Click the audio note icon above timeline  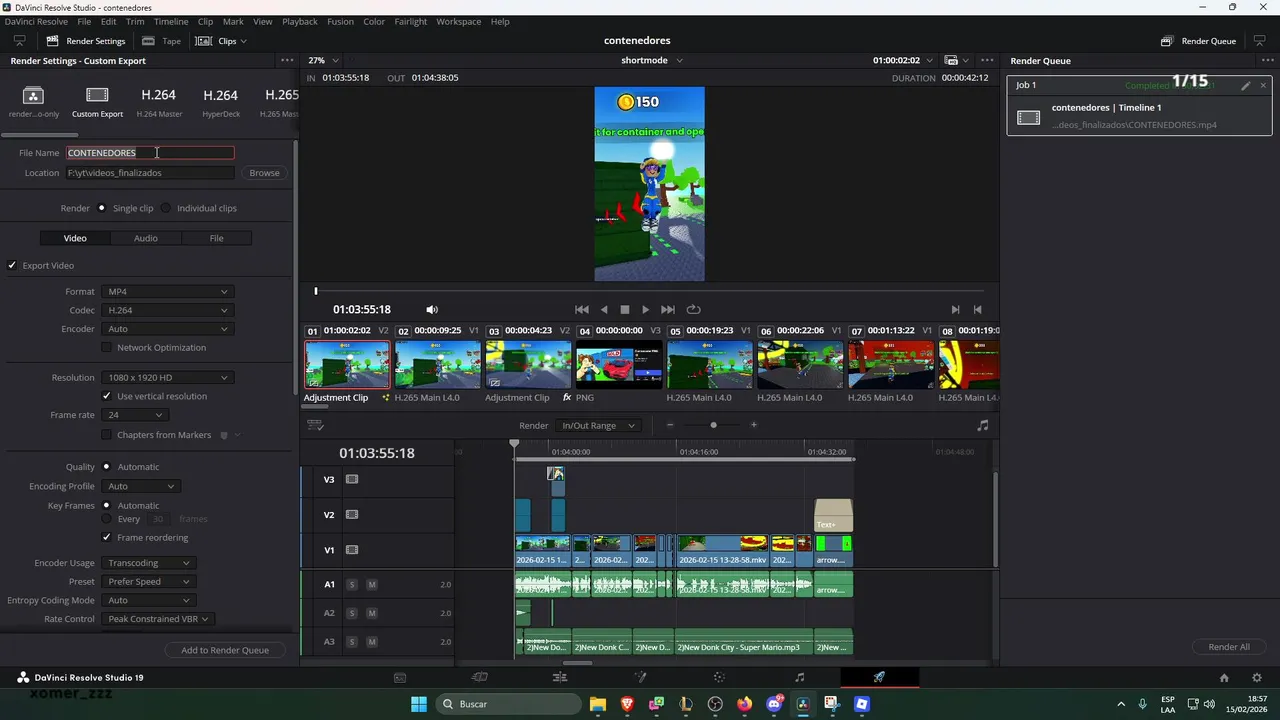pos(982,425)
